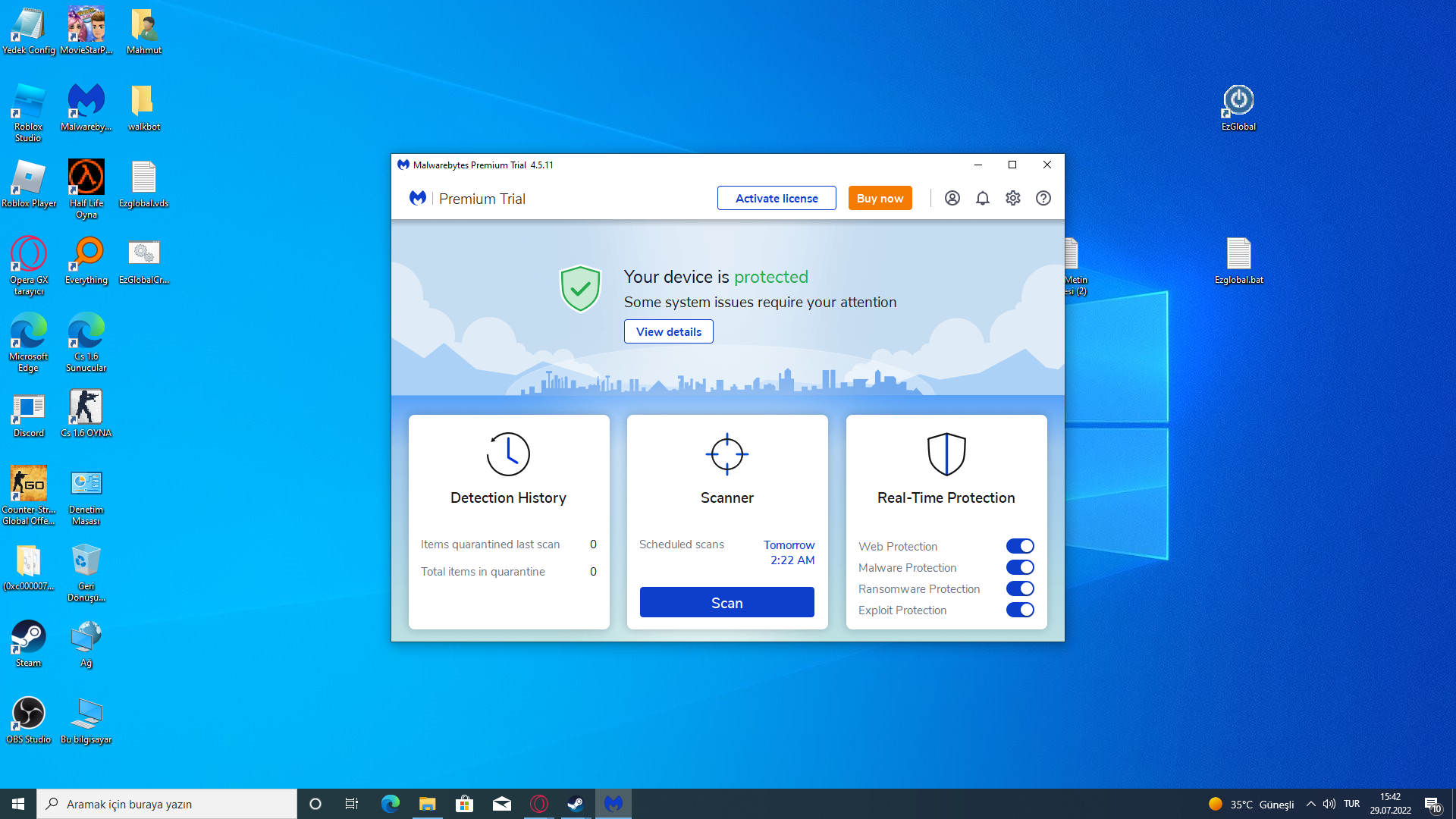1456x819 pixels.
Task: Open the Detection History clock icon
Action: (x=508, y=454)
